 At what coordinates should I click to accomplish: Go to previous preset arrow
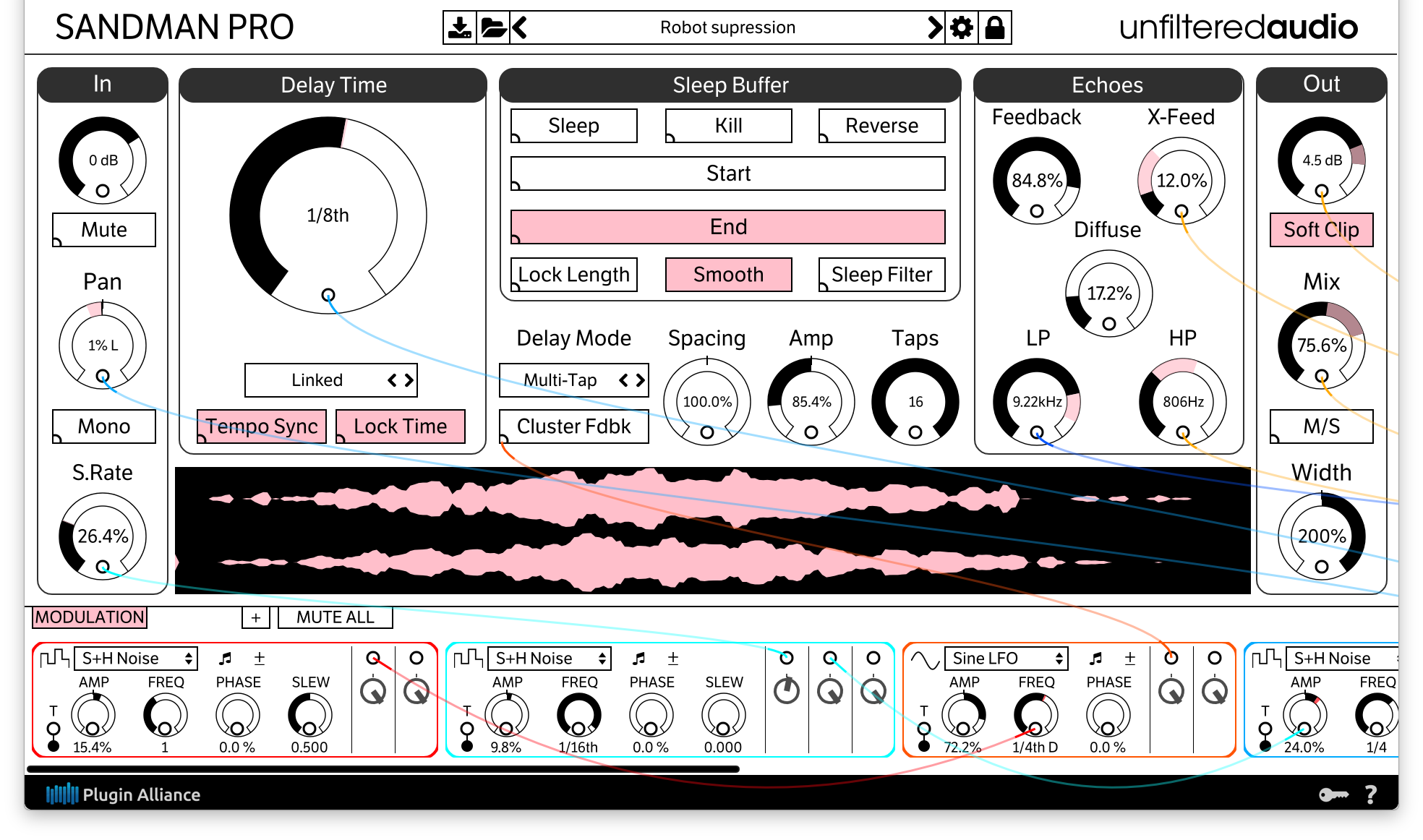click(x=520, y=27)
